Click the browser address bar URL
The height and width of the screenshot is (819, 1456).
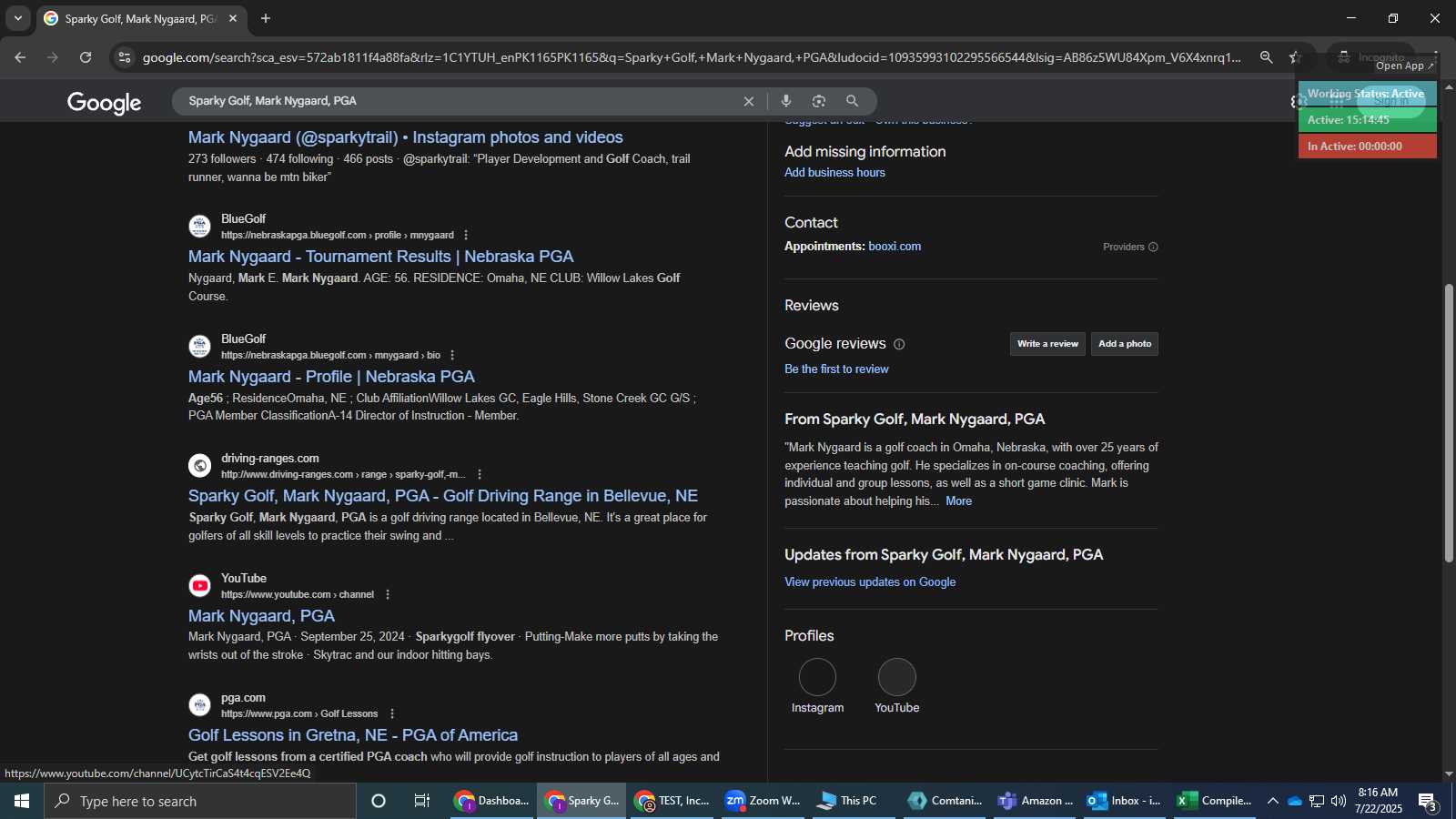coord(692,57)
